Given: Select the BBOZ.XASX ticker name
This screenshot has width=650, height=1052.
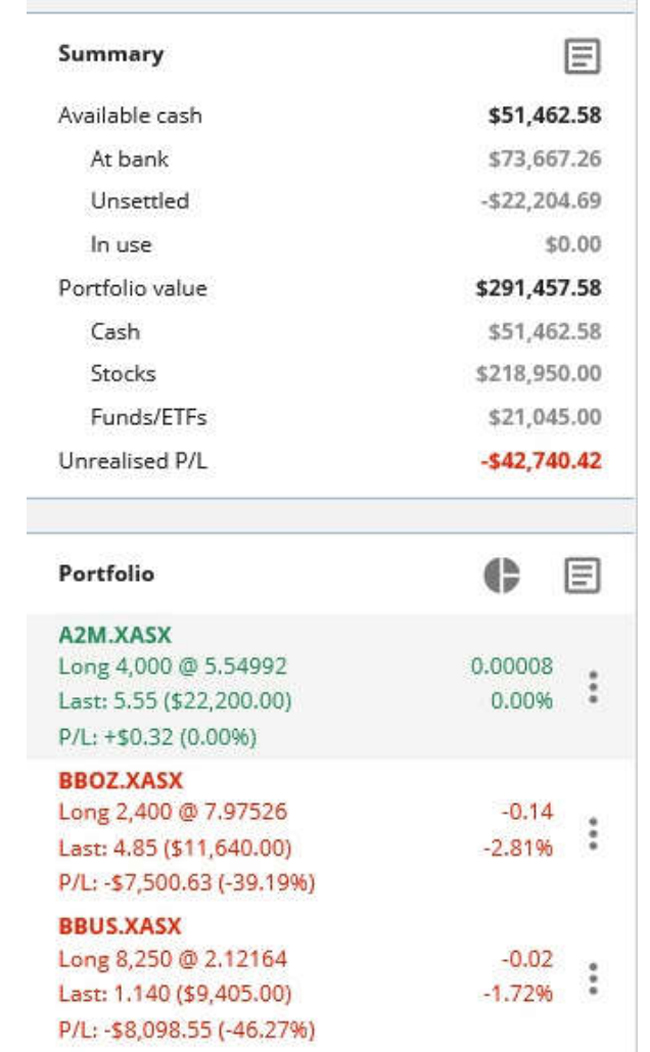Looking at the screenshot, I should pos(120,781).
